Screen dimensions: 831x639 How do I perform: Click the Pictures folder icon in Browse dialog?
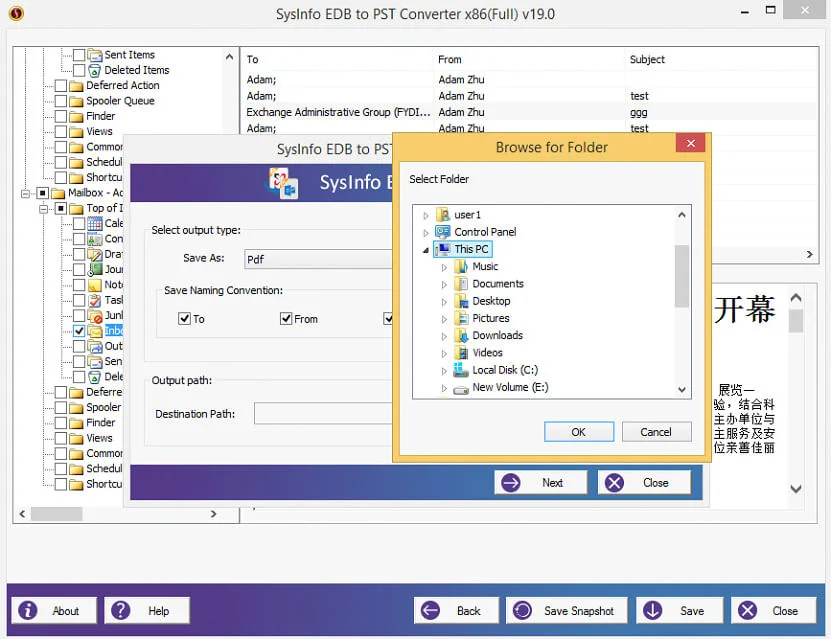click(x=461, y=318)
